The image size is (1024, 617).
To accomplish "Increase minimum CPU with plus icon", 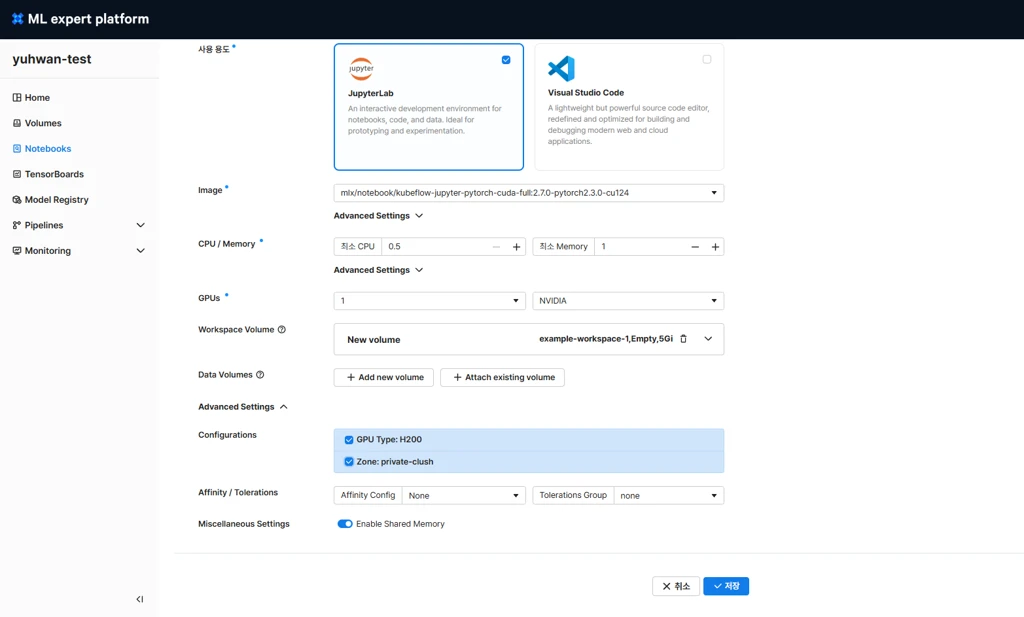I will coord(517,247).
